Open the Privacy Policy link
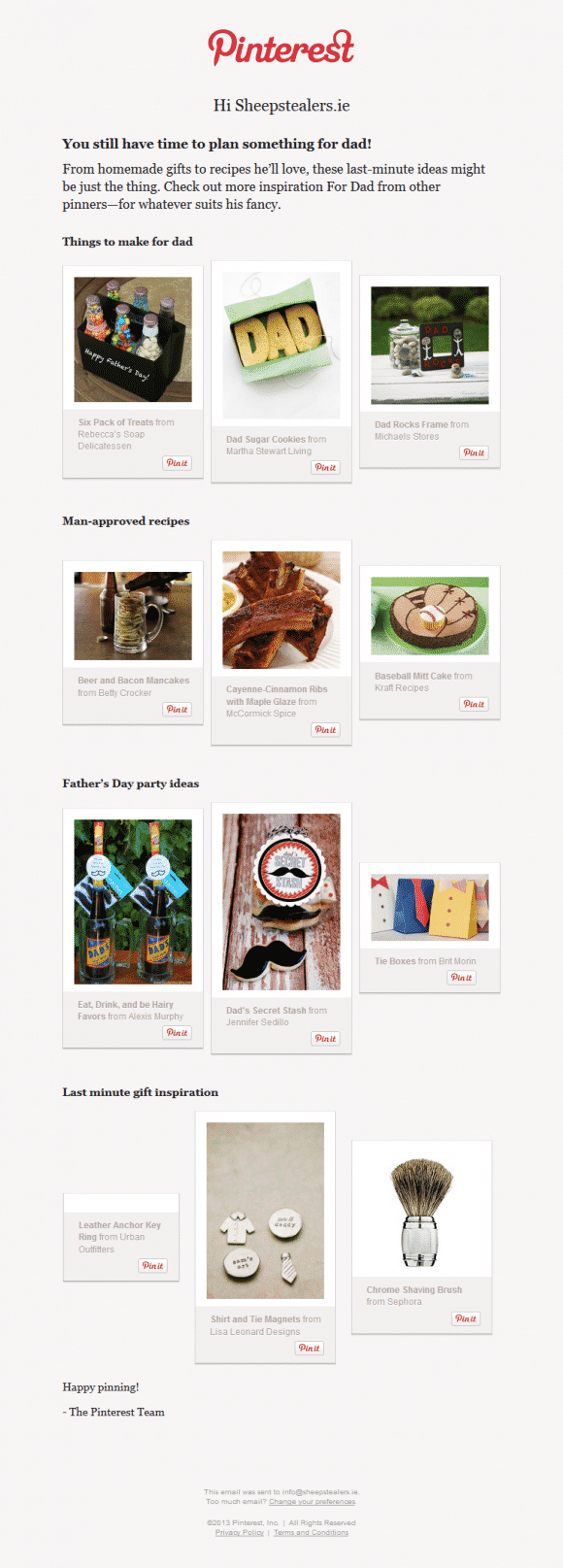Screen dimensions: 563x1568 tap(240, 1533)
